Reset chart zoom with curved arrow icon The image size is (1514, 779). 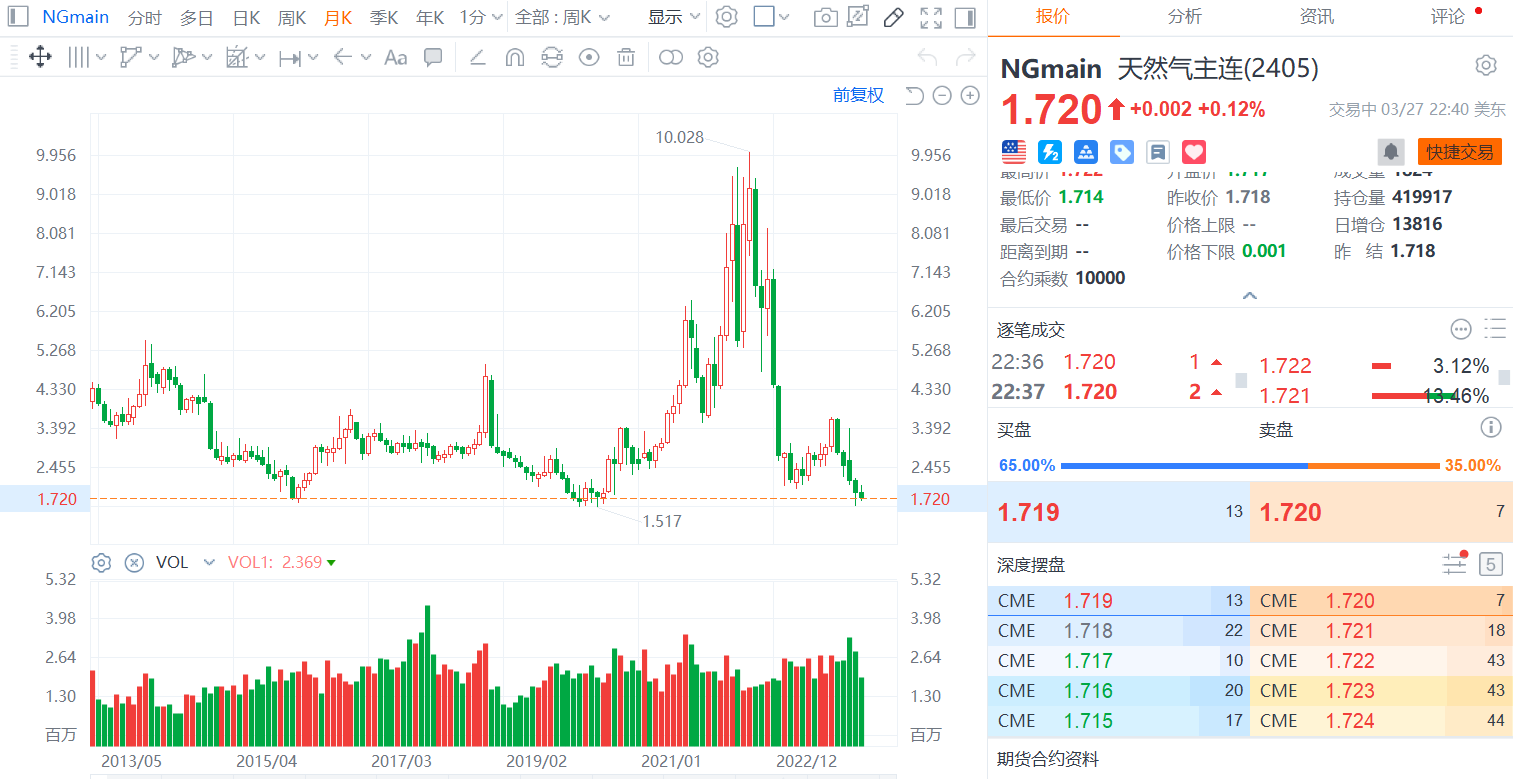tap(914, 95)
